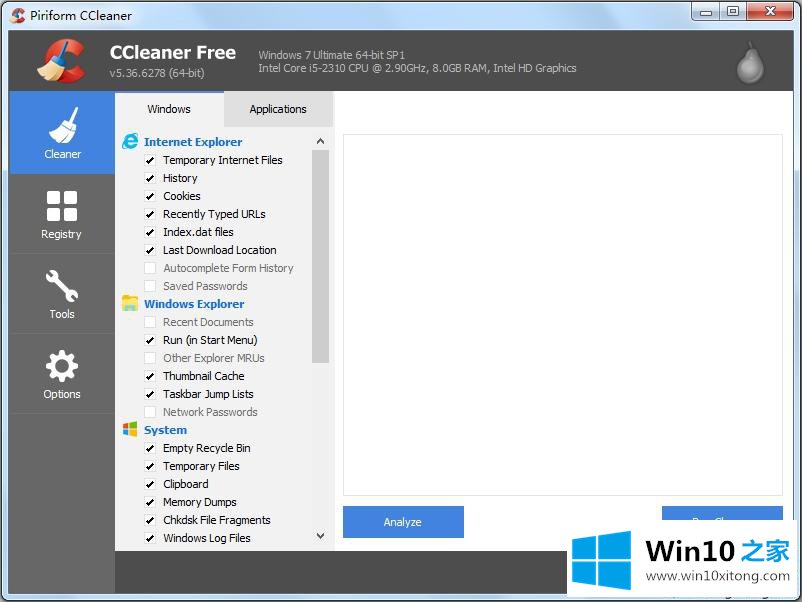Minimize the Piriform CCleaner window
Viewport: 802px width, 602px height.
pyautogui.click(x=706, y=11)
